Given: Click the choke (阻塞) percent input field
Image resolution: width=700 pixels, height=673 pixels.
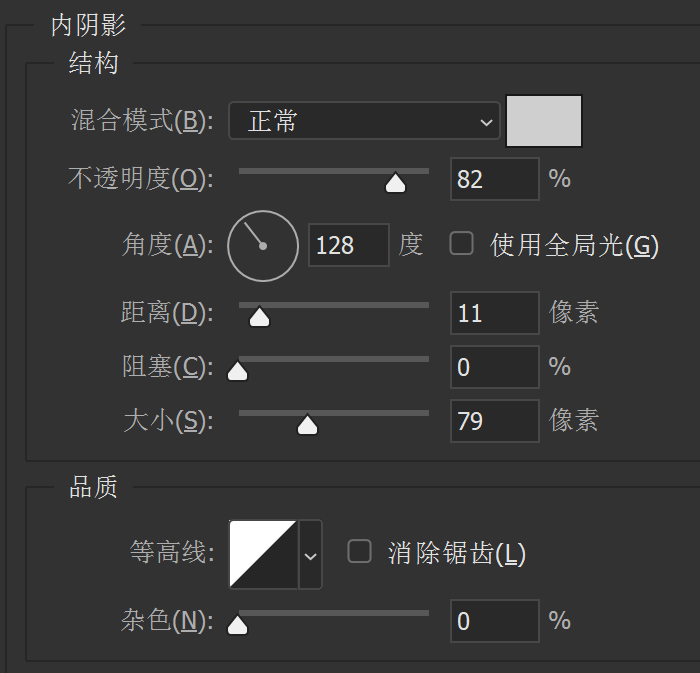Looking at the screenshot, I should 494,367.
